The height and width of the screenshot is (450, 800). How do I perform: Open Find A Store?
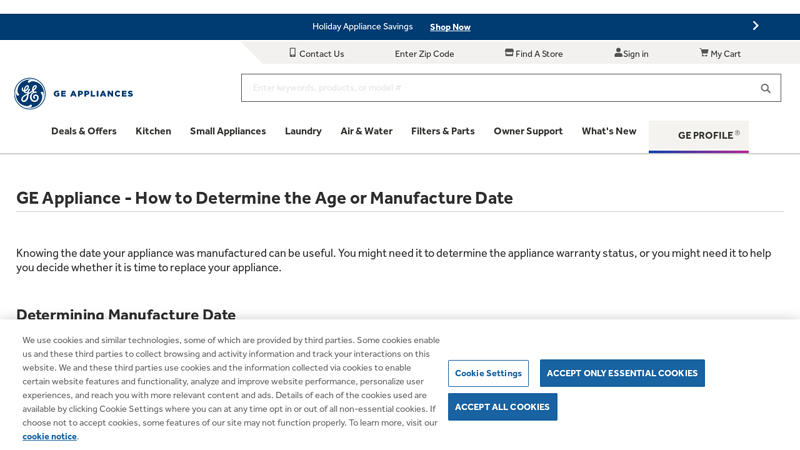pyautogui.click(x=539, y=54)
